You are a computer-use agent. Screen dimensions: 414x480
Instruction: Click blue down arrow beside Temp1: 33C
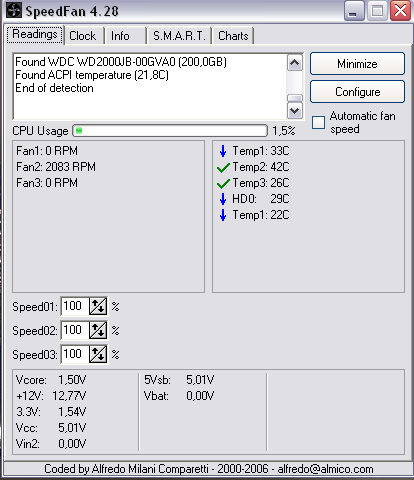(223, 151)
